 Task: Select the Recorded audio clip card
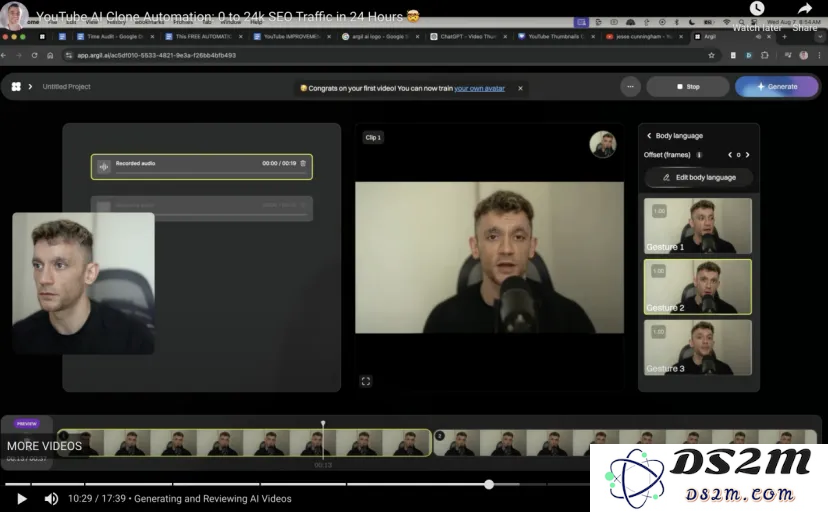(202, 167)
